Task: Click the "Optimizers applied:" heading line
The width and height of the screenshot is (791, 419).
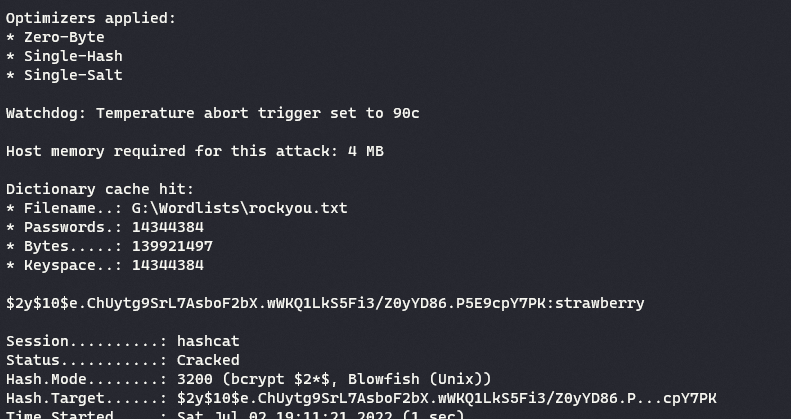Action: pyautogui.click(x=91, y=18)
